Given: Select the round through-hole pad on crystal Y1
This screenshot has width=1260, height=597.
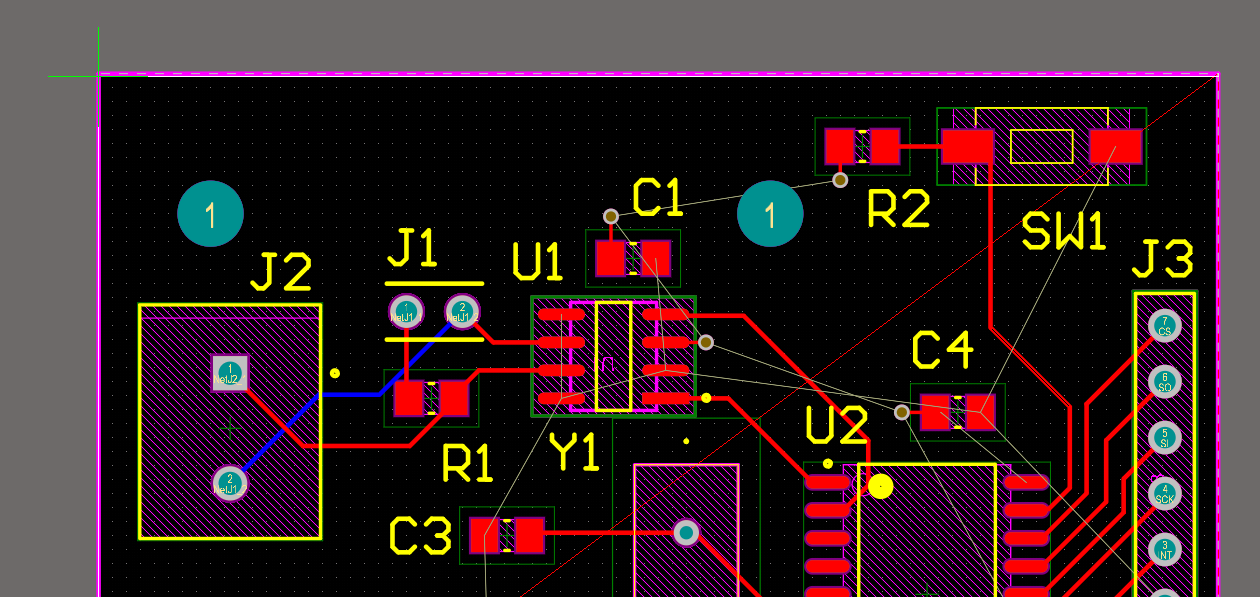Looking at the screenshot, I should [686, 532].
